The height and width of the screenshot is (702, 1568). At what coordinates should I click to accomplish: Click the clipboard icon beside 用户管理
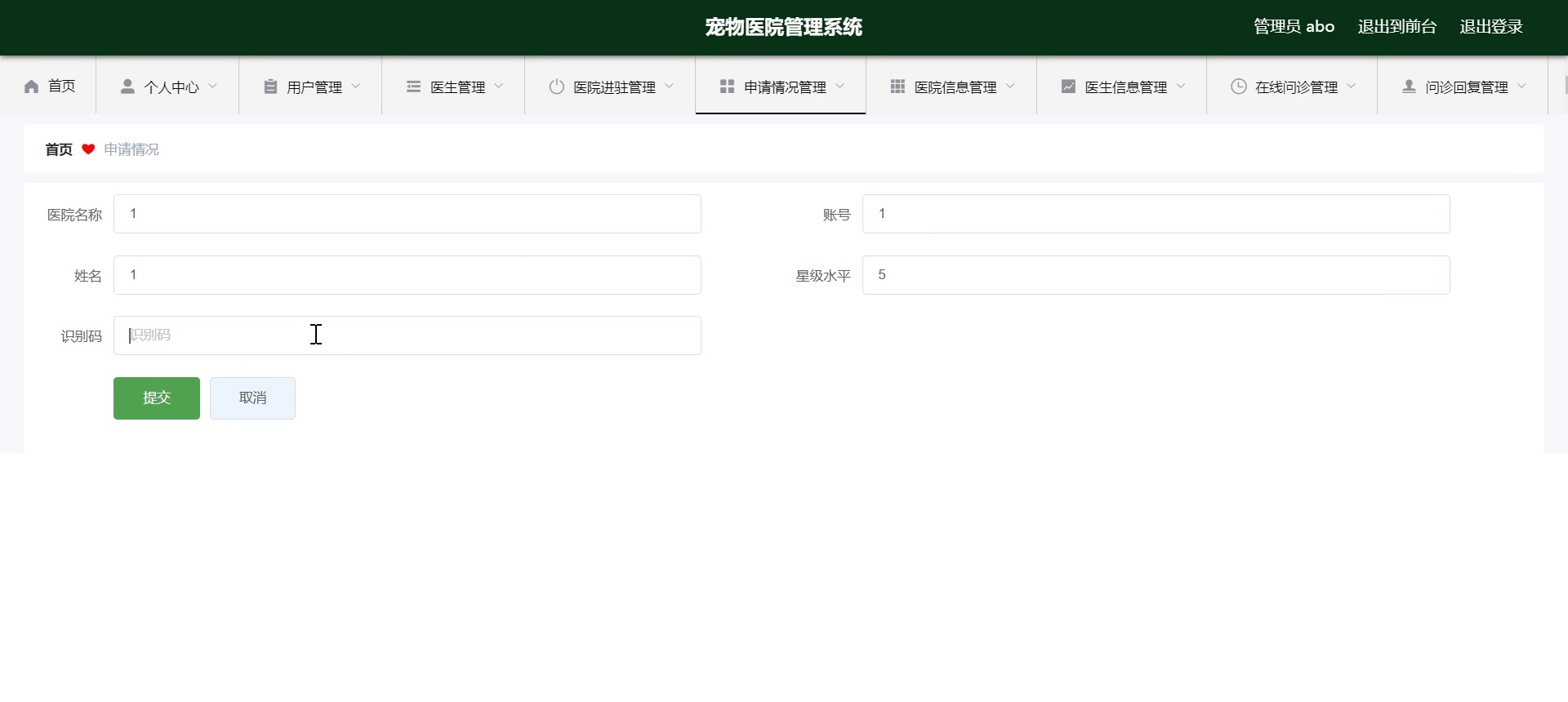(x=270, y=87)
